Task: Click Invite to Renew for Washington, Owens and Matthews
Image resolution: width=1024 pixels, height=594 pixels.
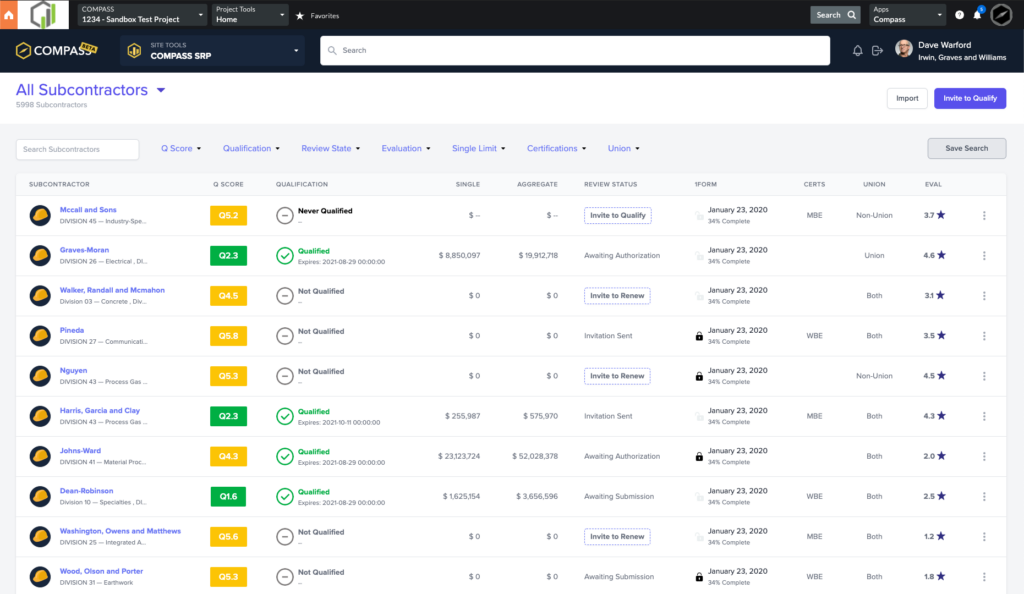Action: click(616, 537)
